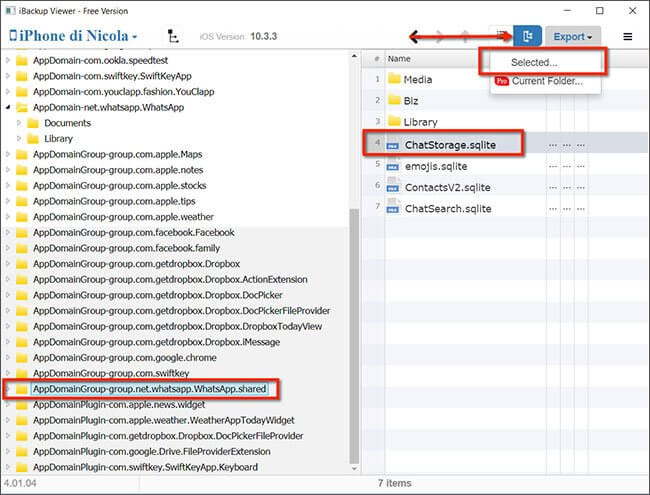Click the Documents folder icon in tree
This screenshot has height=495, width=650.
pyautogui.click(x=33, y=123)
